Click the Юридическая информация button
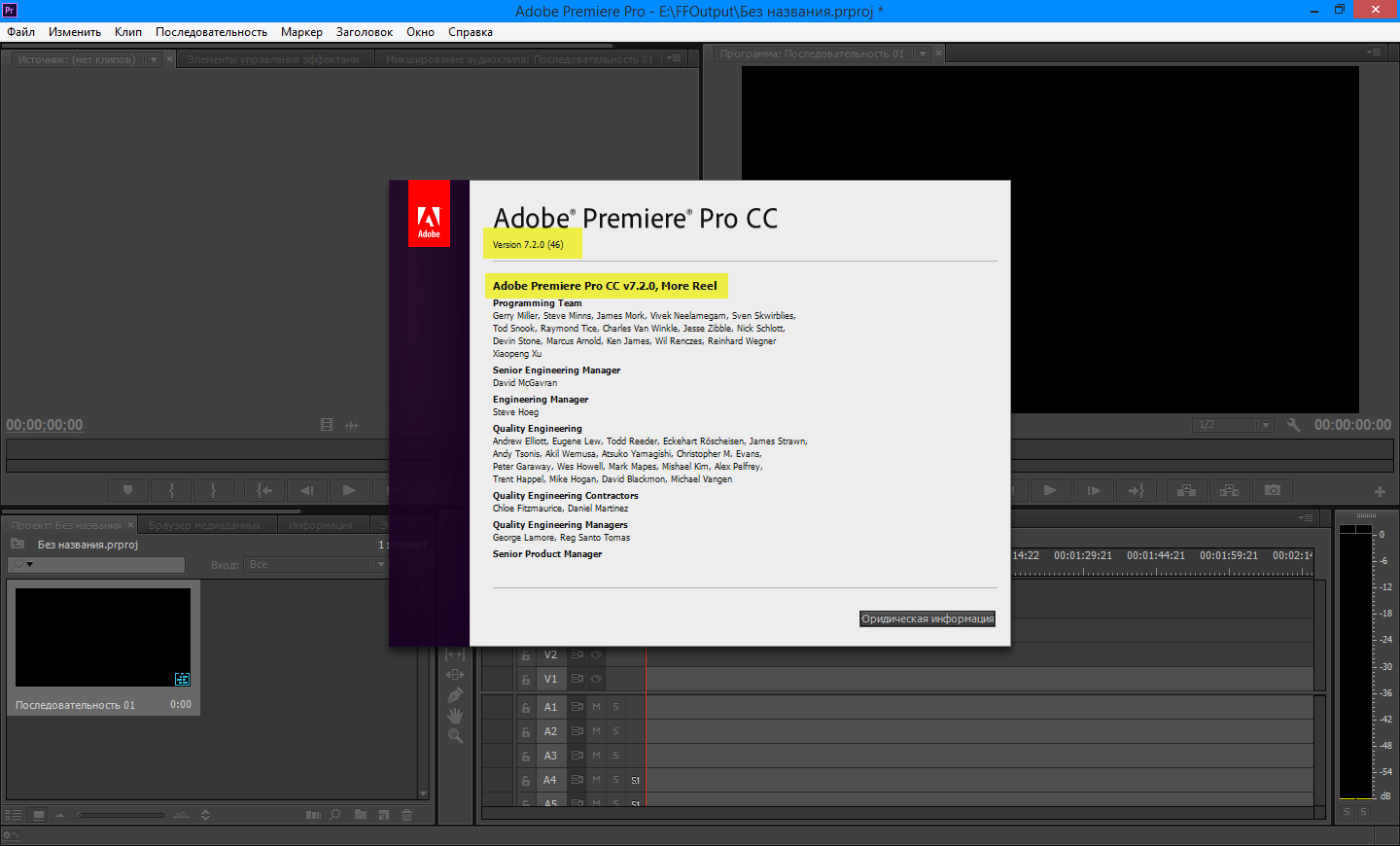 (x=927, y=618)
